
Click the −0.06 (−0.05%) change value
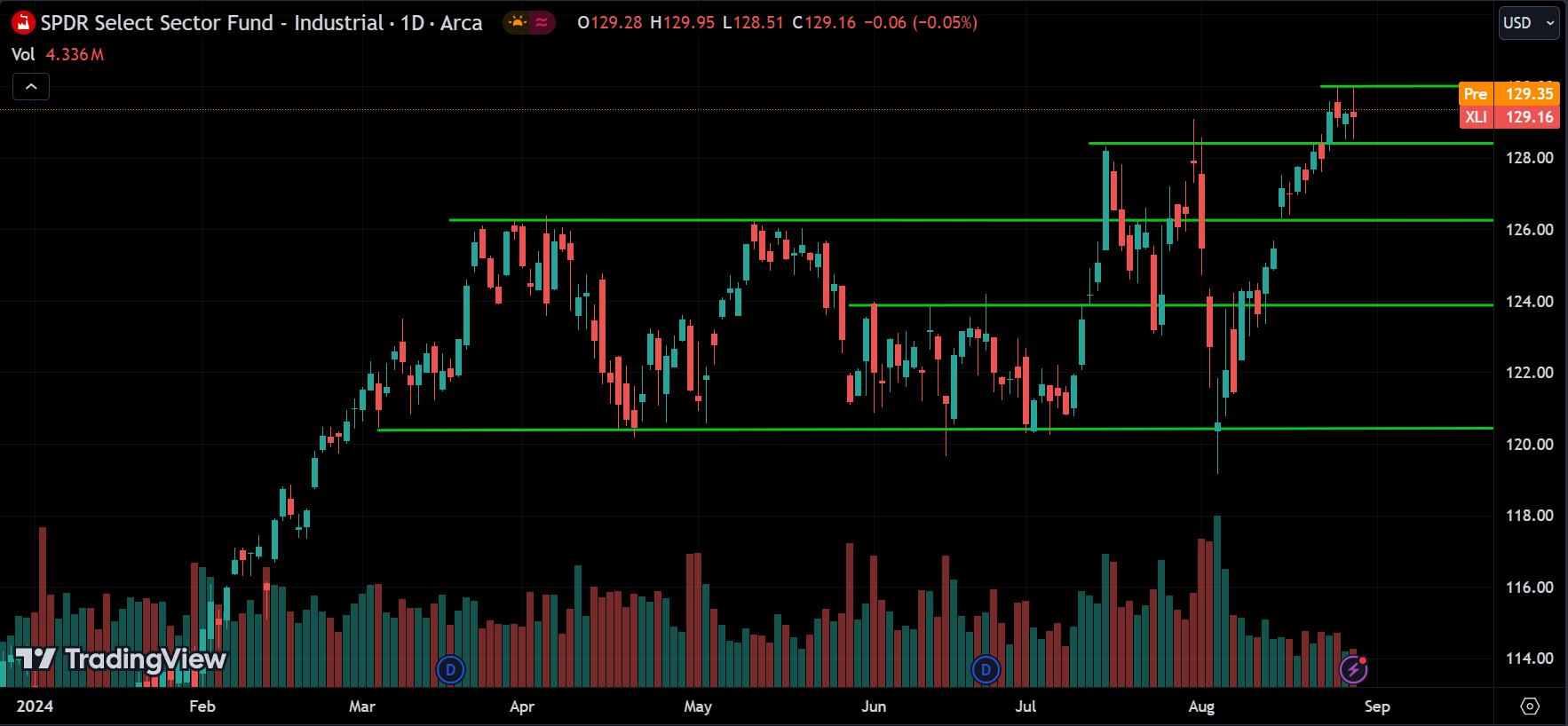point(920,22)
